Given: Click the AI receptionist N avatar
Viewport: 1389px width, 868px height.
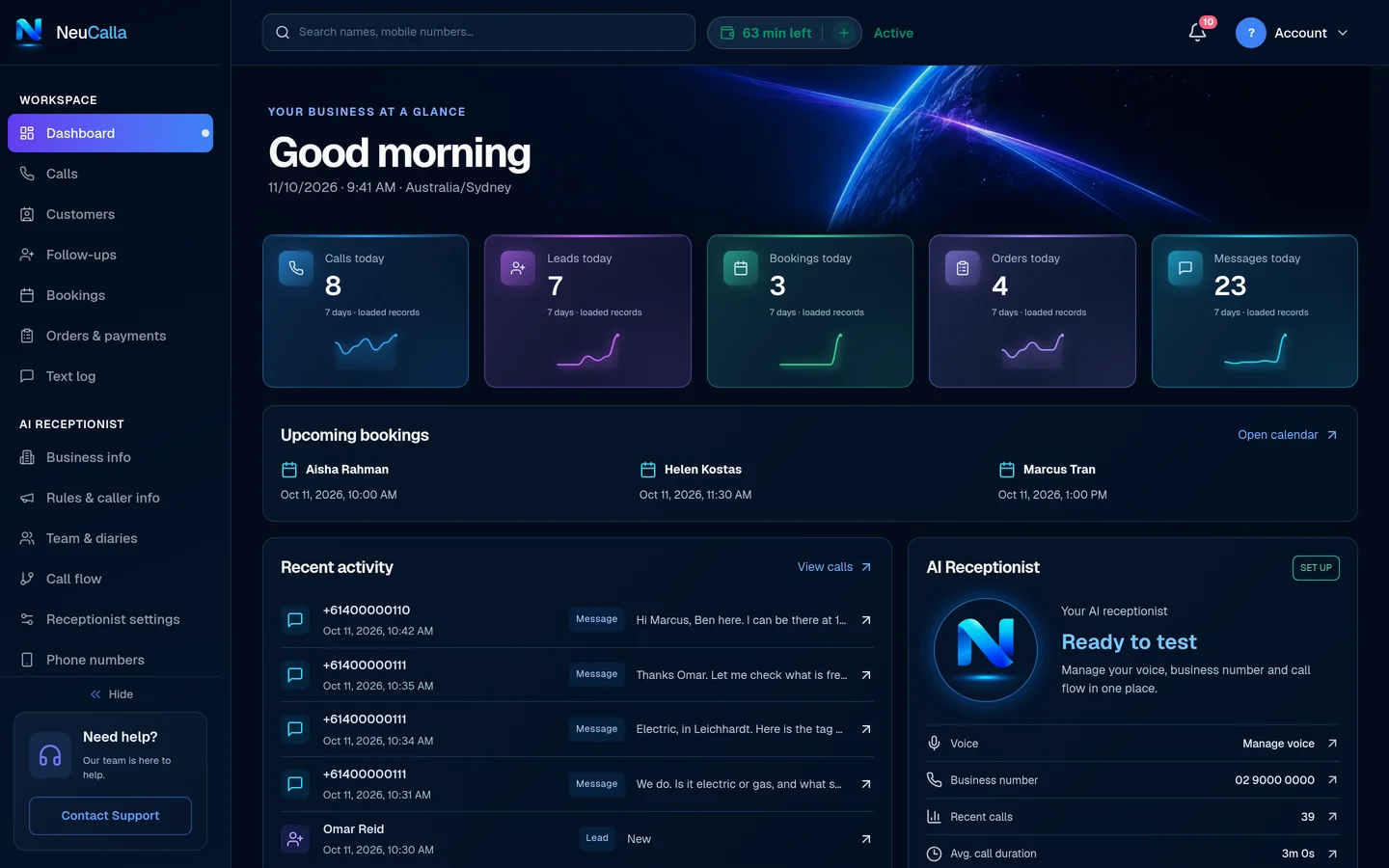Looking at the screenshot, I should click(x=986, y=649).
